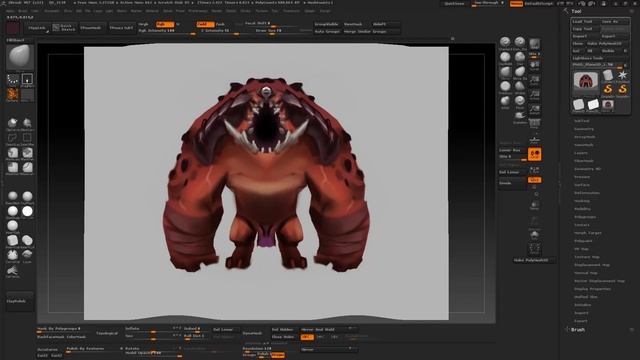Select the small creature tool thumbnail

608,104
